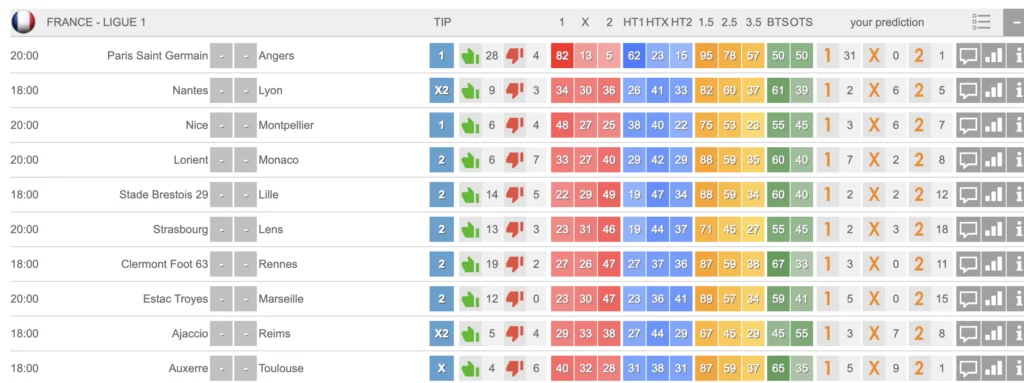Predict away win 2 for Auxerre vs Toulouse
This screenshot has width=1024, height=383.
coord(919,368)
